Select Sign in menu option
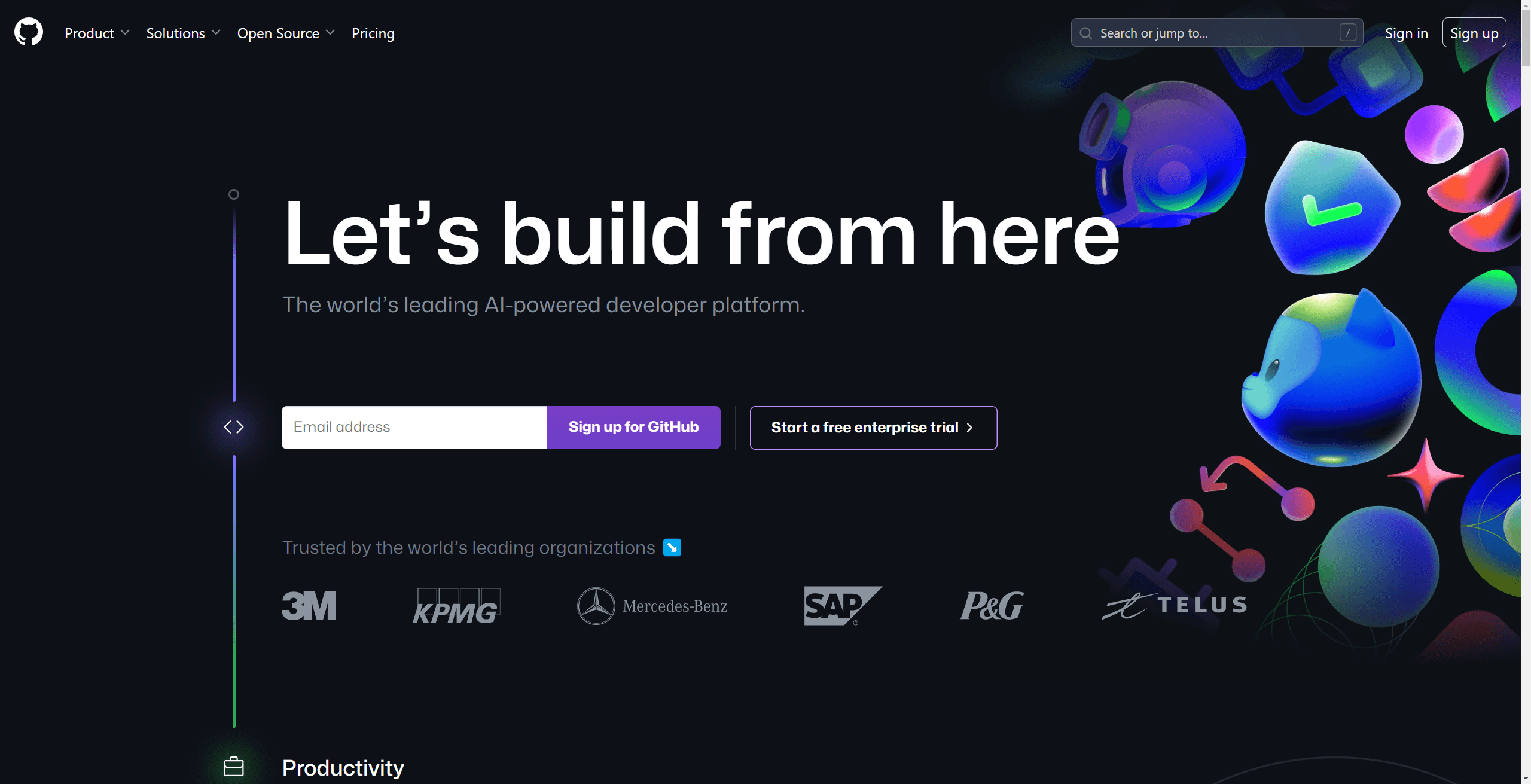1531x784 pixels. tap(1406, 32)
